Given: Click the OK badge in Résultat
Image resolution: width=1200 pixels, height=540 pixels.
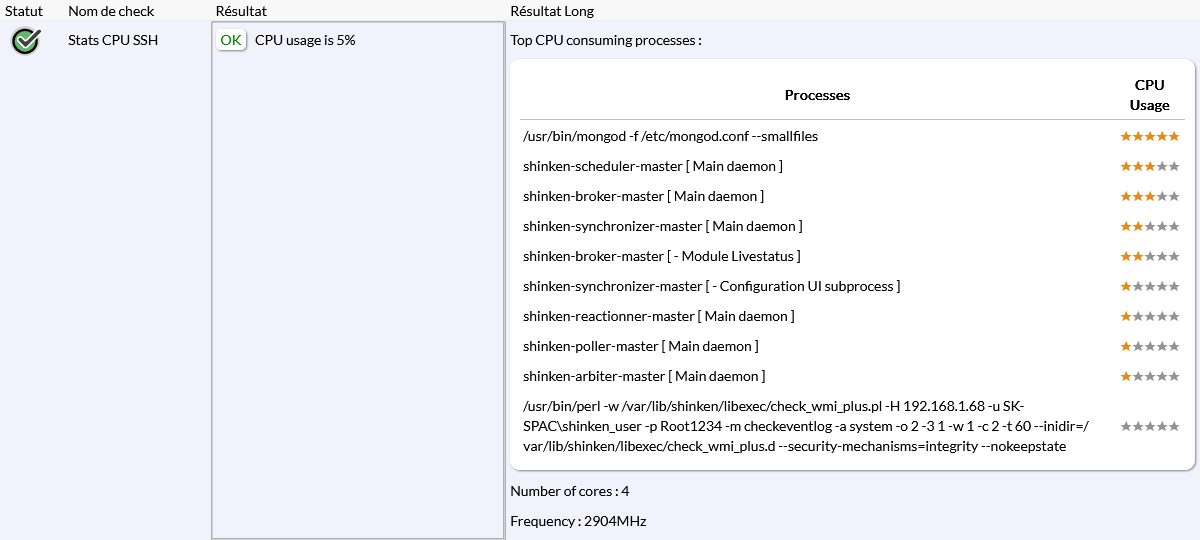Looking at the screenshot, I should tap(231, 40).
